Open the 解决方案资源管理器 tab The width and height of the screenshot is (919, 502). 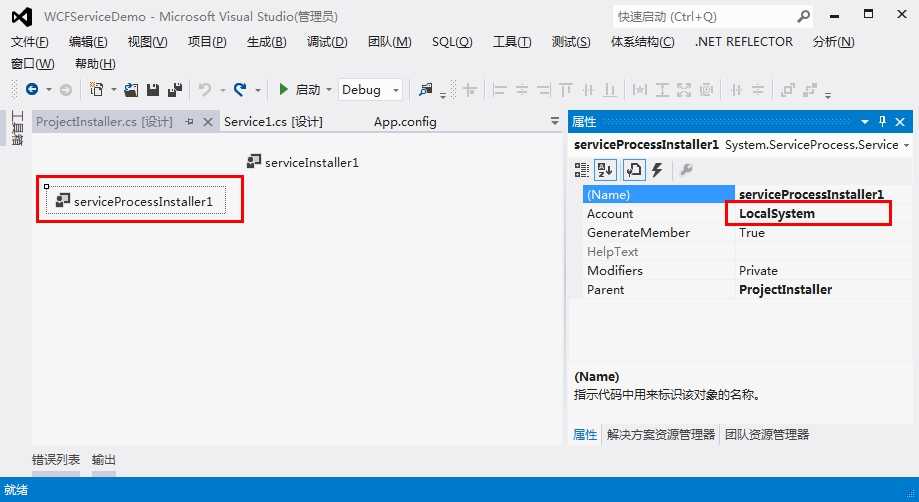click(x=661, y=435)
